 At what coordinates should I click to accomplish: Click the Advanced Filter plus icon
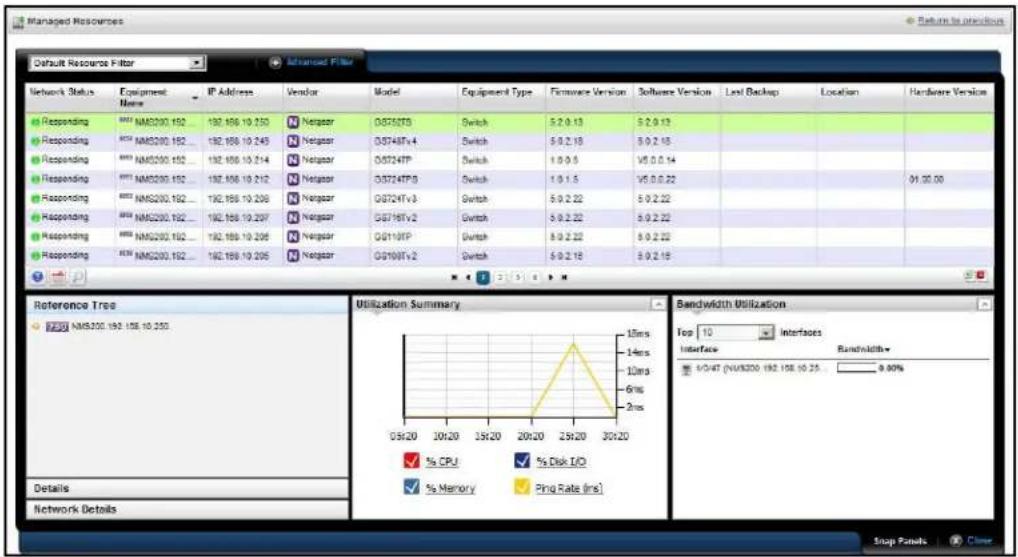tap(275, 62)
